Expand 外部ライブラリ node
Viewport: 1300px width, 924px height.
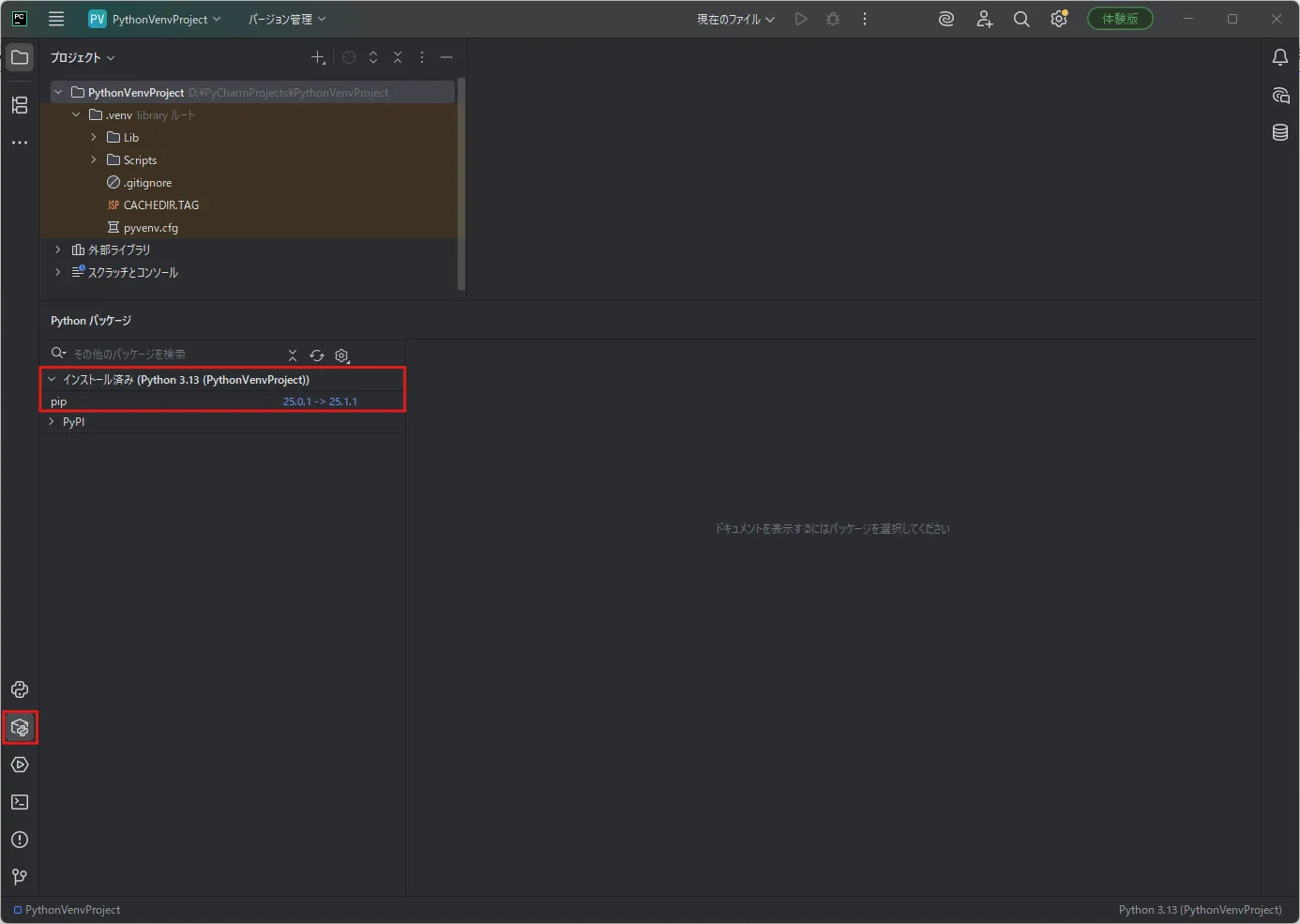[58, 250]
